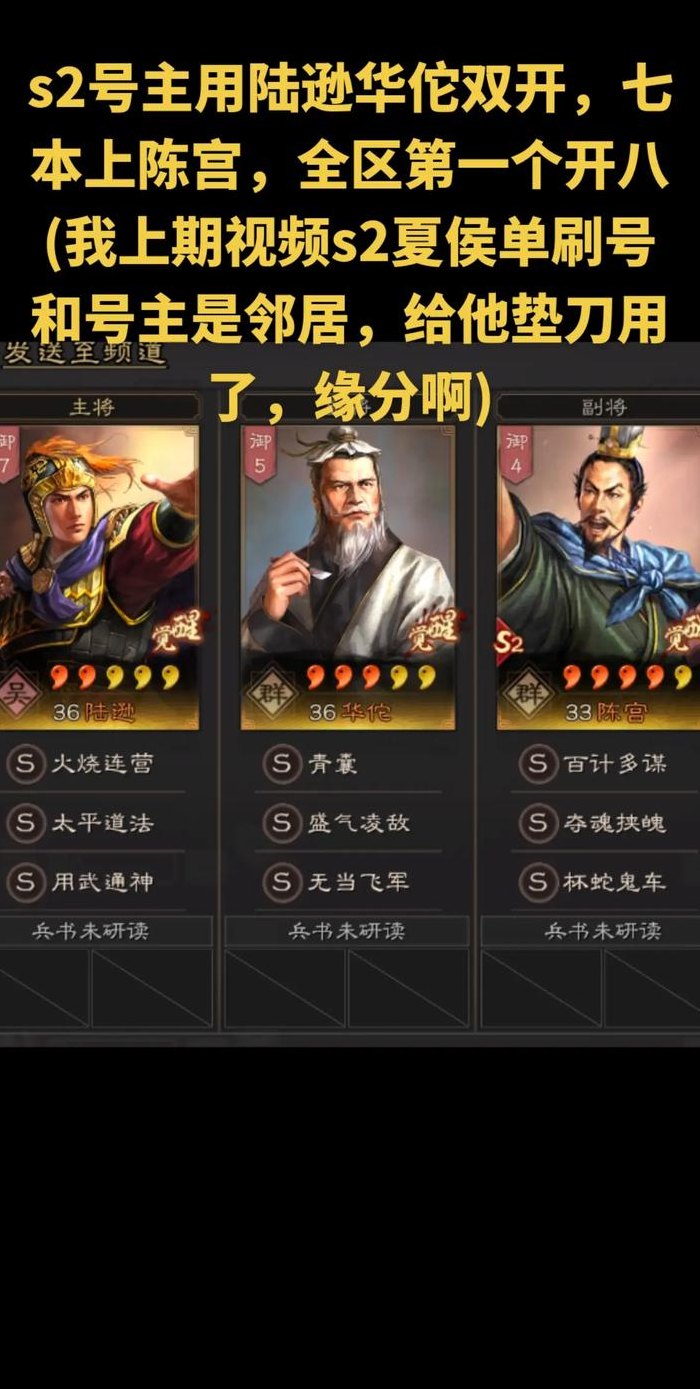Open the 华佗 general portrait card
Image resolution: width=700 pixels, height=1389 pixels.
click(x=348, y=577)
